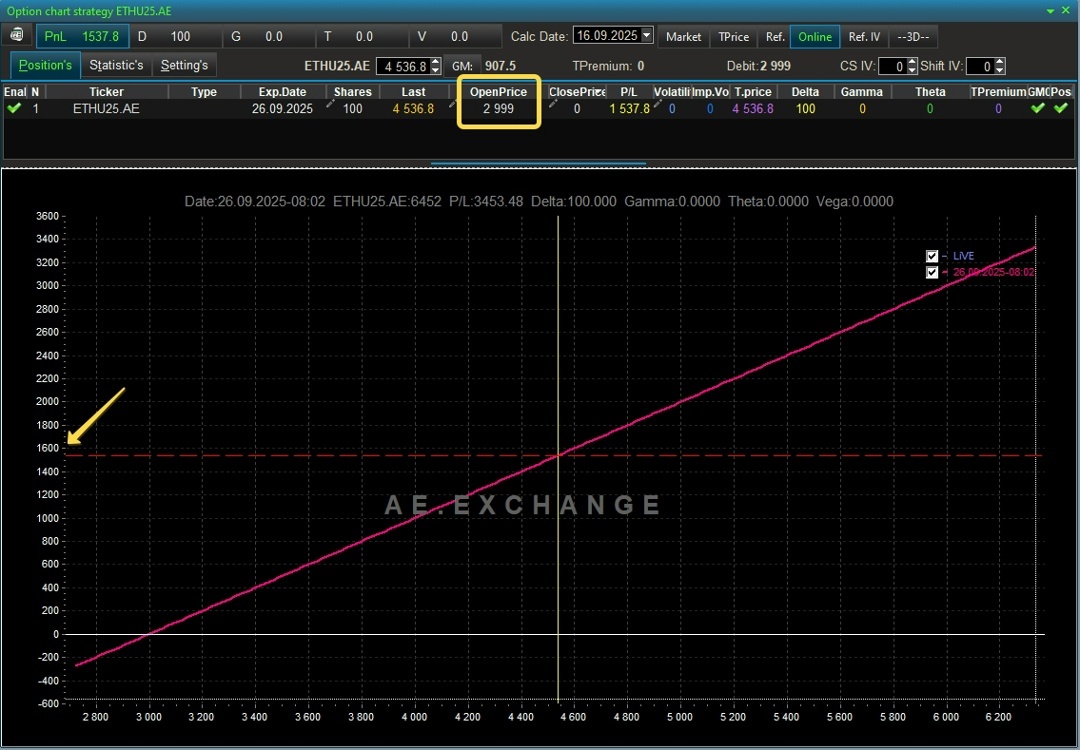Toggle the PnL 1537.8 display button
This screenshot has height=750, width=1080.
(x=82, y=37)
